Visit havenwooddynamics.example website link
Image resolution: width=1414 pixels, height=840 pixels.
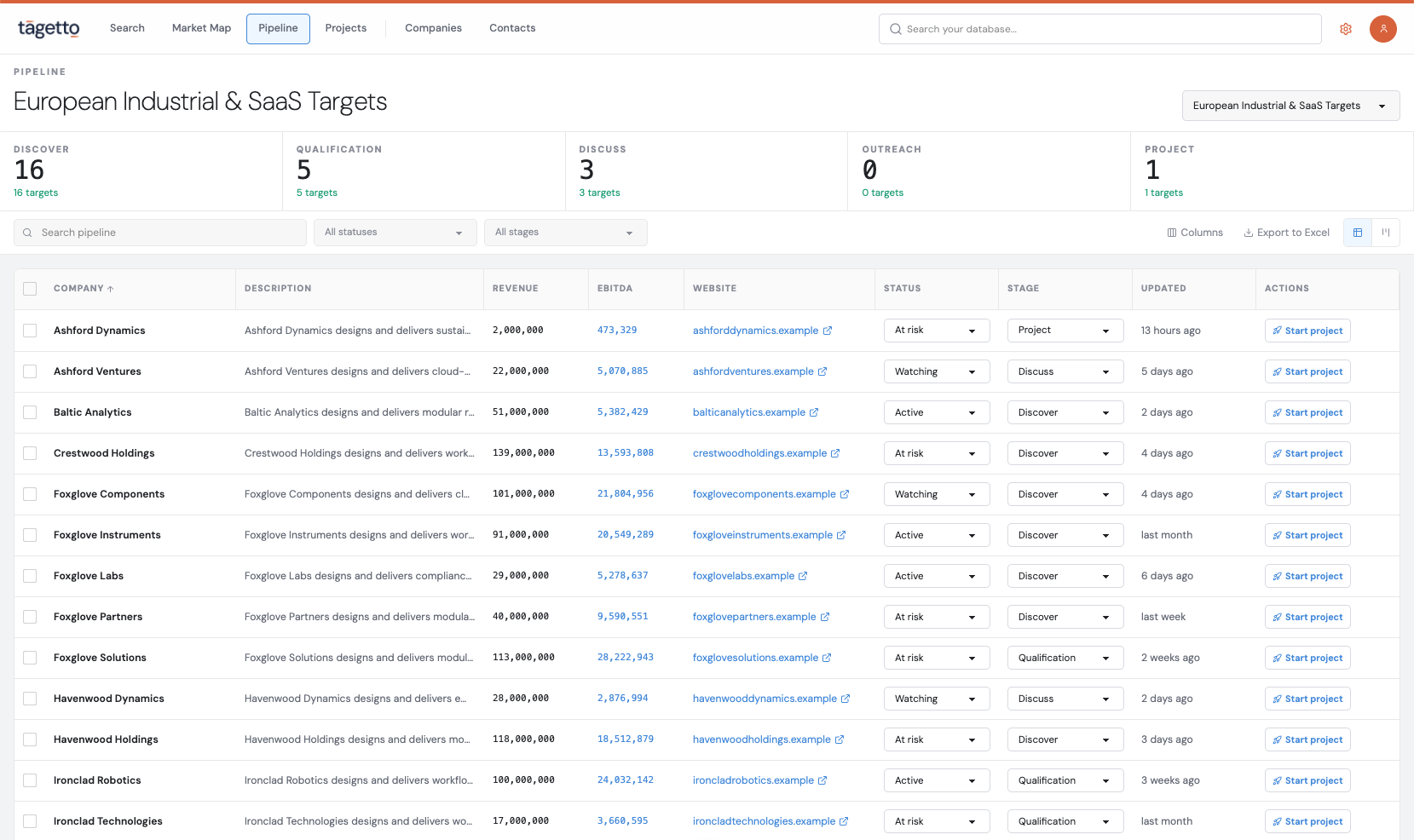[765, 699]
